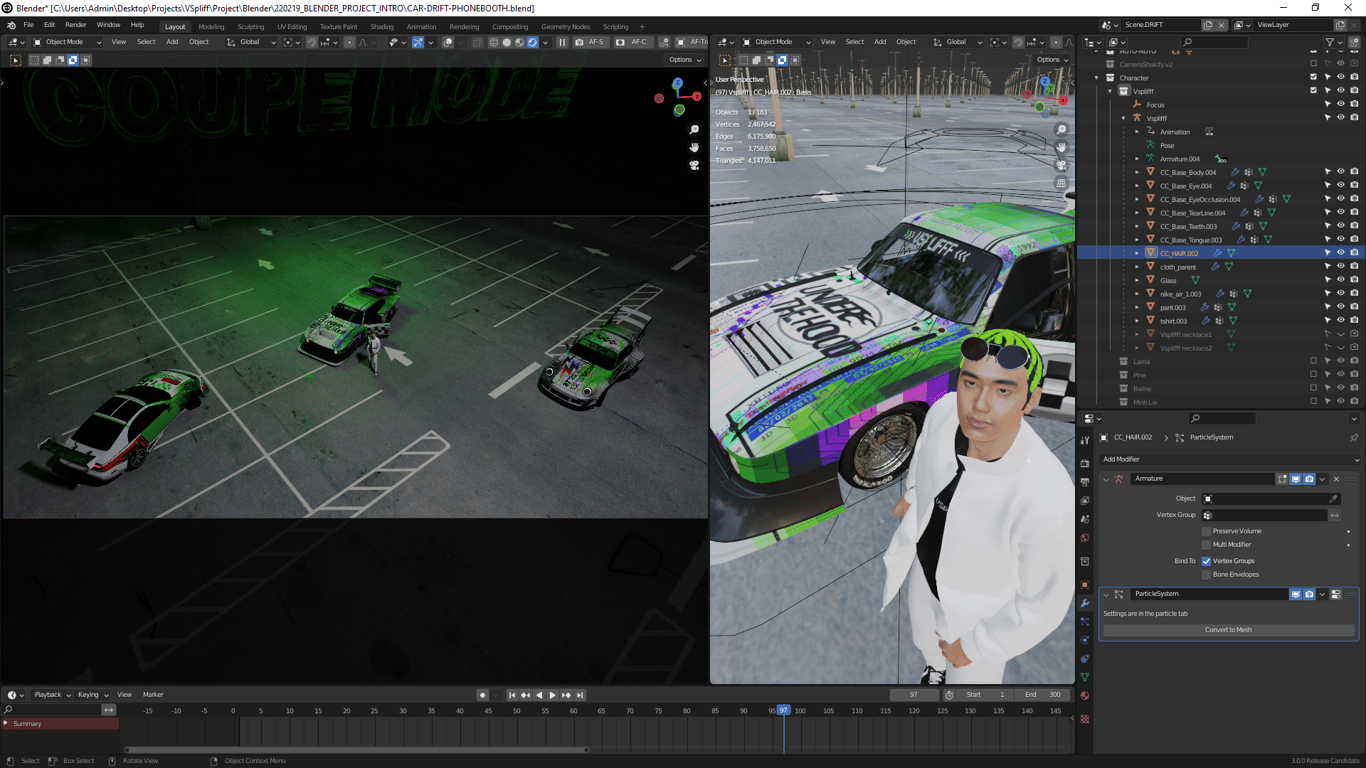Open the Modifiers wrench properties tab

point(1085,603)
